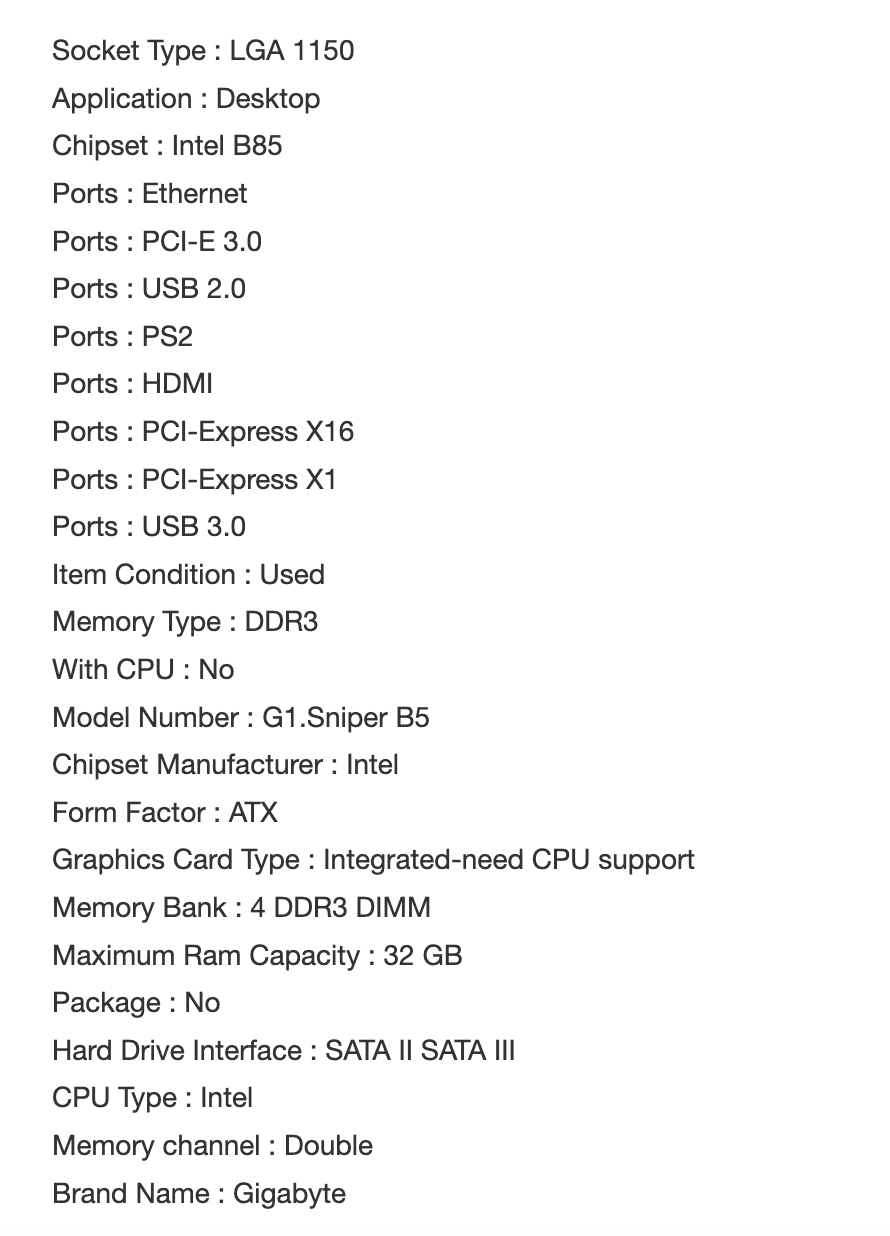Click the With CPU No entry
This screenshot has height=1236, width=890.
[143, 670]
